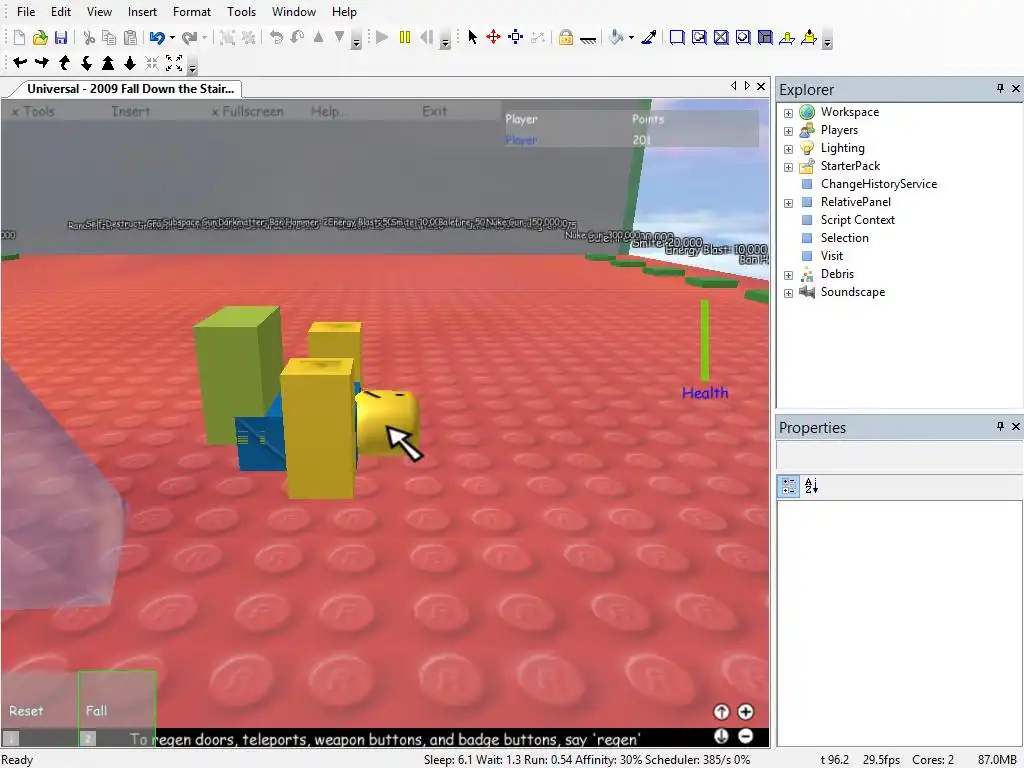Screen dimensions: 1024x768
Task: Click the Paste clipboard icon
Action: (x=131, y=38)
